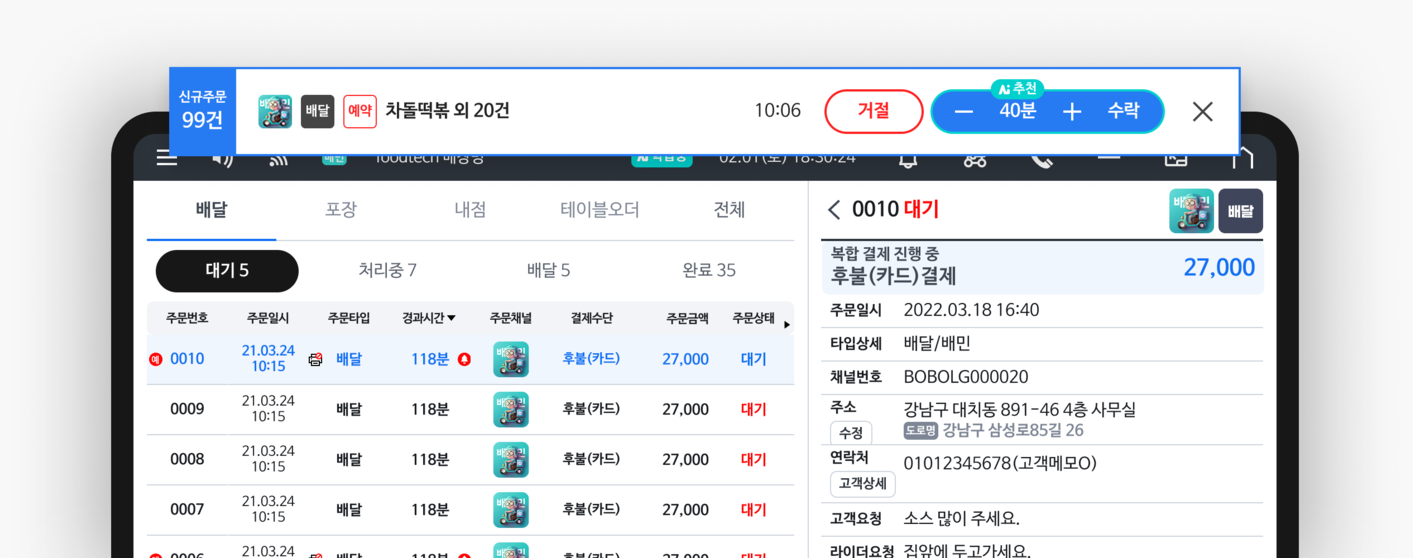Click the red alarm icon beside 118분 in row 0010
This screenshot has height=558, width=1413.
tap(464, 359)
